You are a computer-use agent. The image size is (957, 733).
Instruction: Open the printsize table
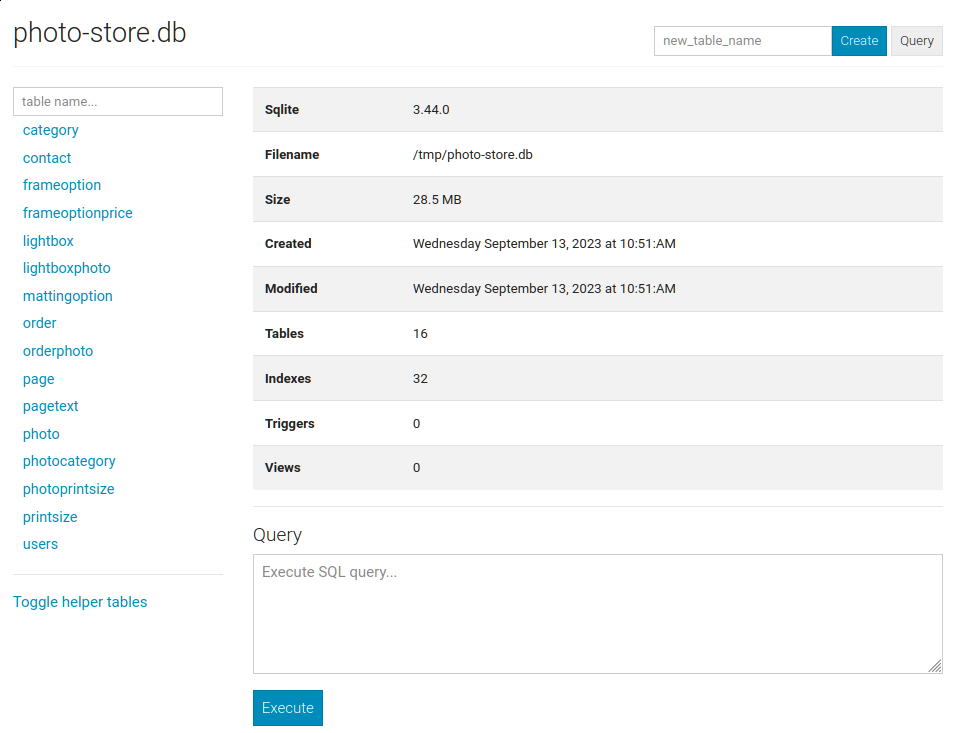click(50, 517)
